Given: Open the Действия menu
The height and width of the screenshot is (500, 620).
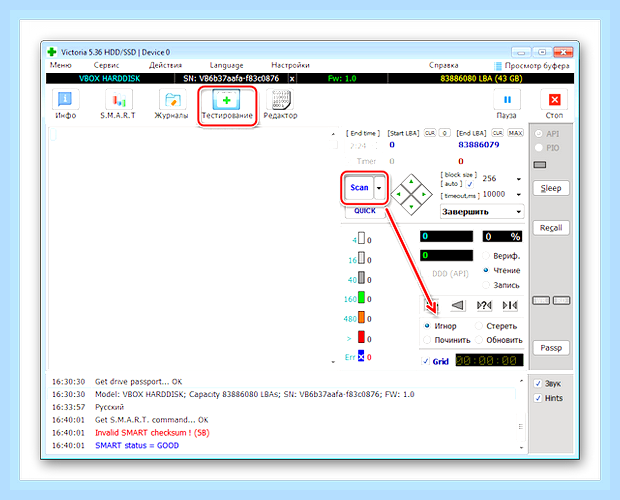Looking at the screenshot, I should point(165,65).
